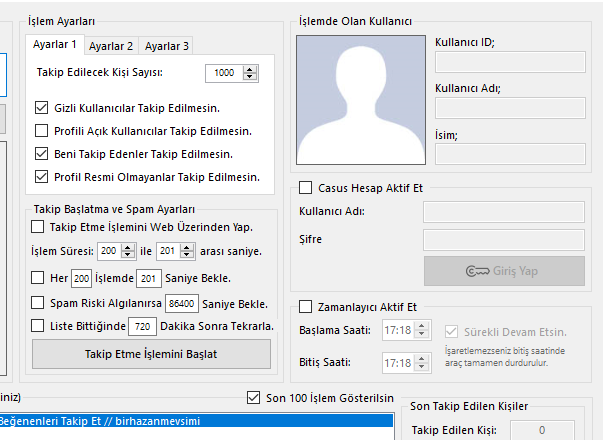Click the Kullanıcı ID text field
The height and width of the screenshot is (440, 603).
click(510, 62)
